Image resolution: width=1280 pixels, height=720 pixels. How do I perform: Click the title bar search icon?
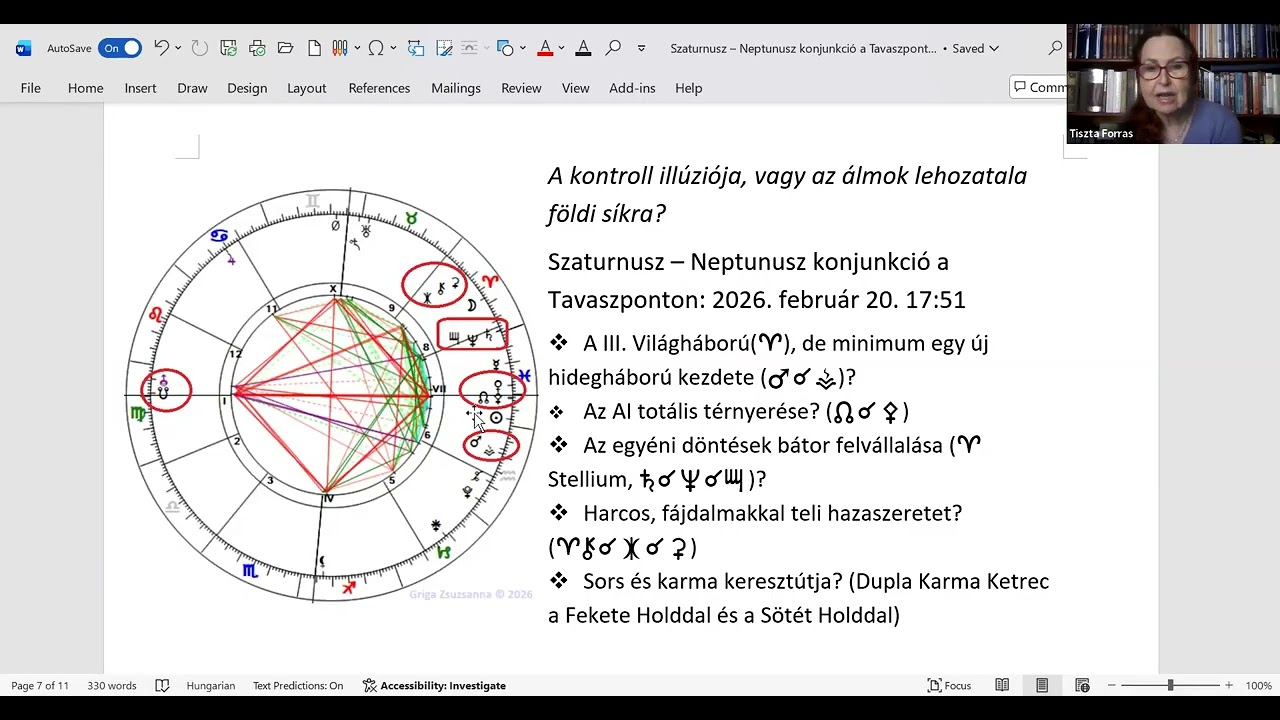pyautogui.click(x=1055, y=48)
